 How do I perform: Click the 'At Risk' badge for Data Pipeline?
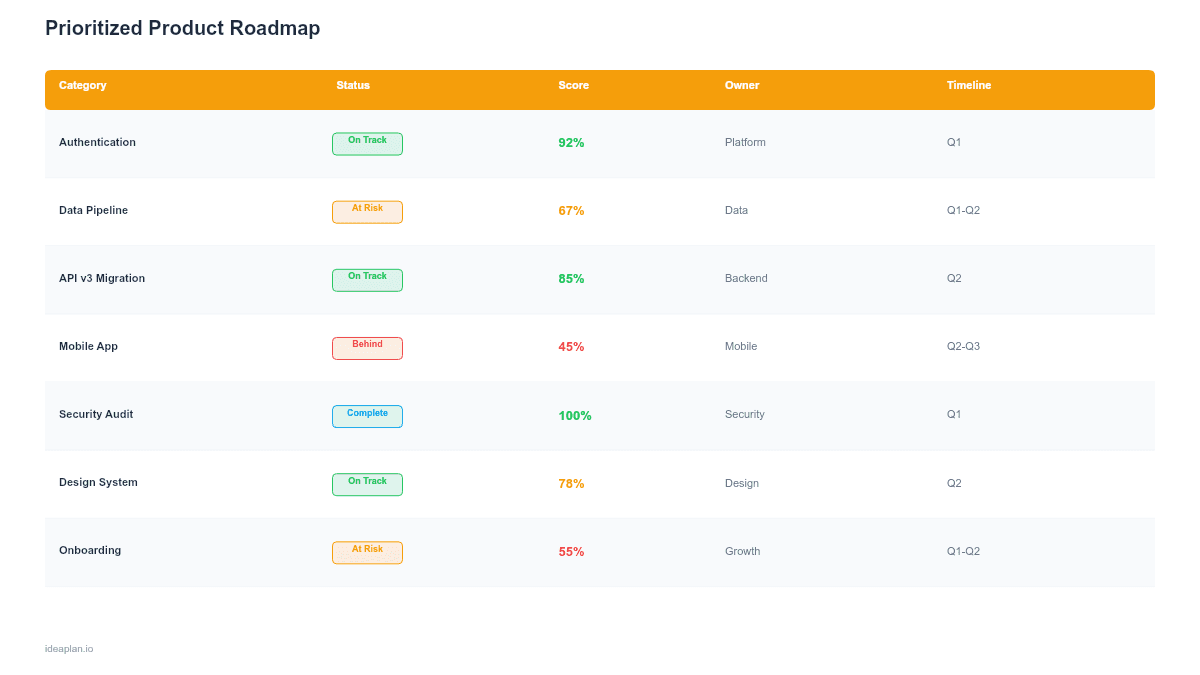[x=367, y=211]
